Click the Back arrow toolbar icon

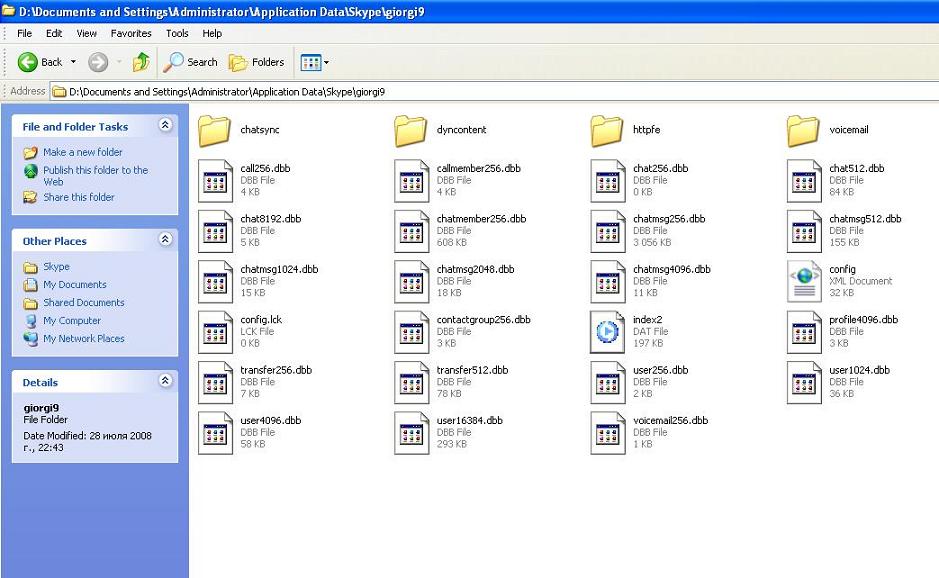(28, 62)
